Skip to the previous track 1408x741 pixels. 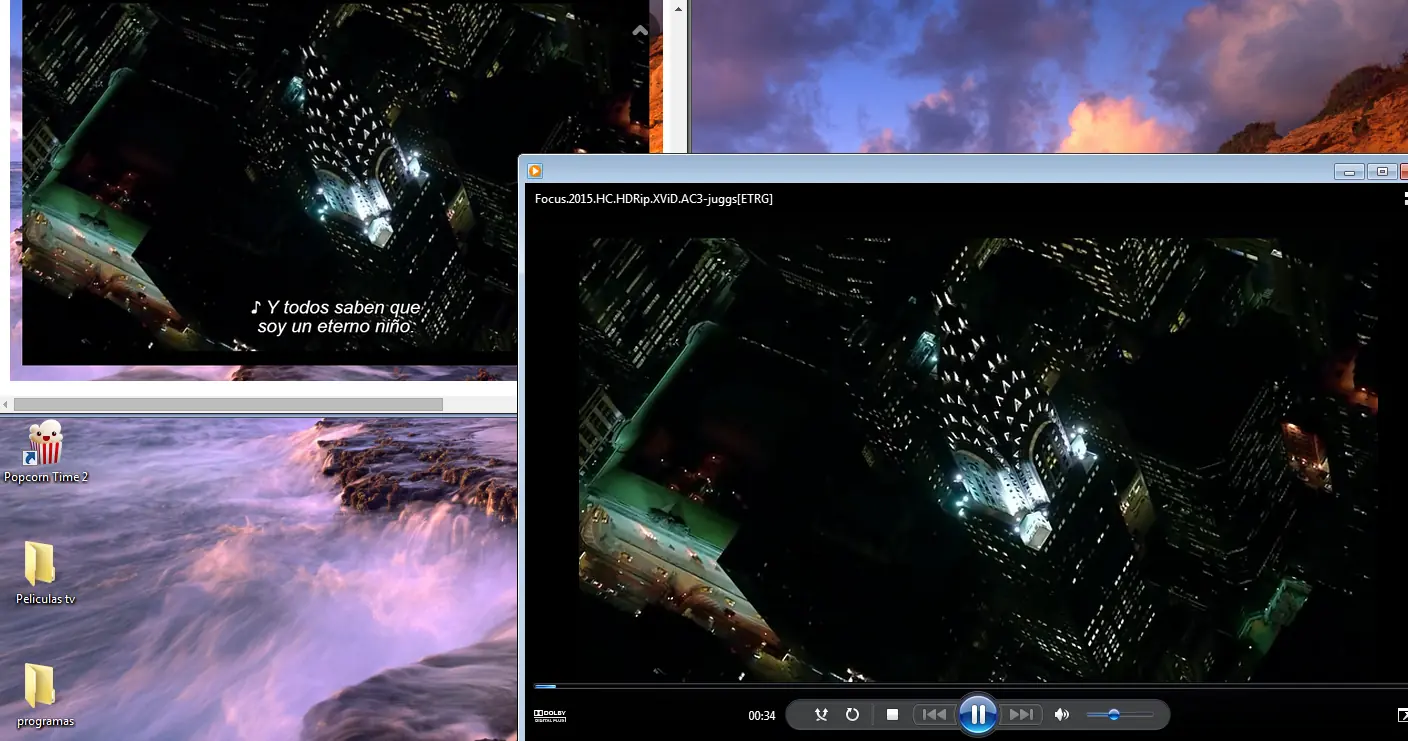tap(934, 715)
